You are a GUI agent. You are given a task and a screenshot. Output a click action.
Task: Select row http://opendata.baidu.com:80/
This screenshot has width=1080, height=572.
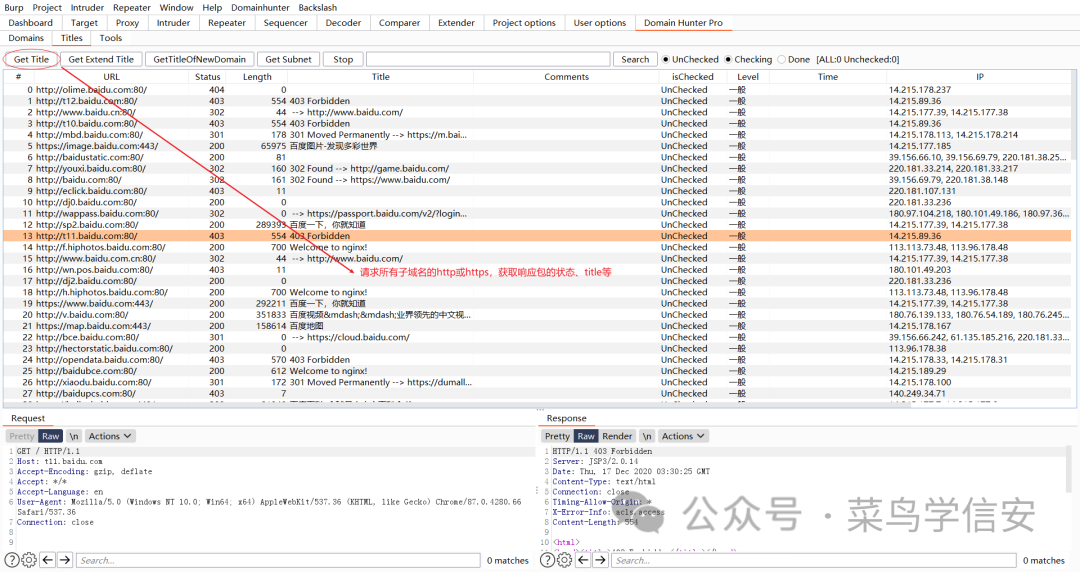(x=537, y=360)
